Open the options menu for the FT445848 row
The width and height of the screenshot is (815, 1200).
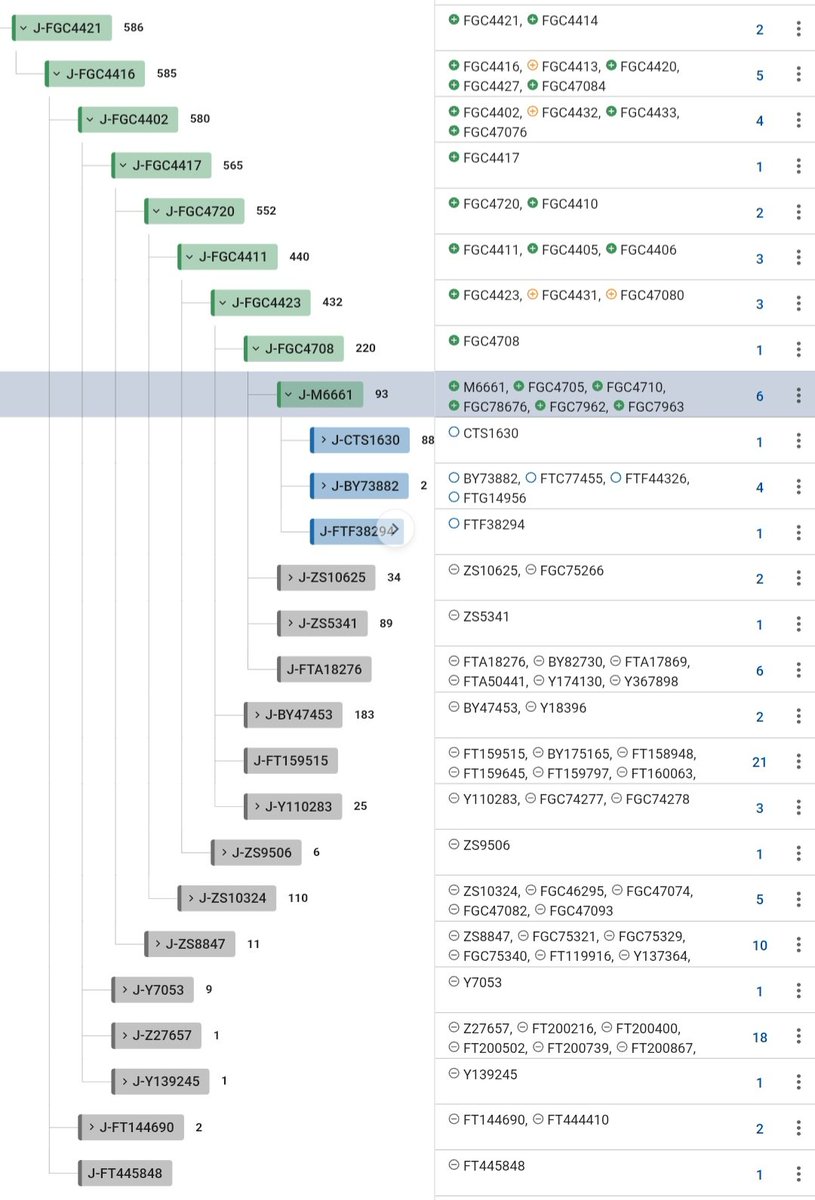798,1174
